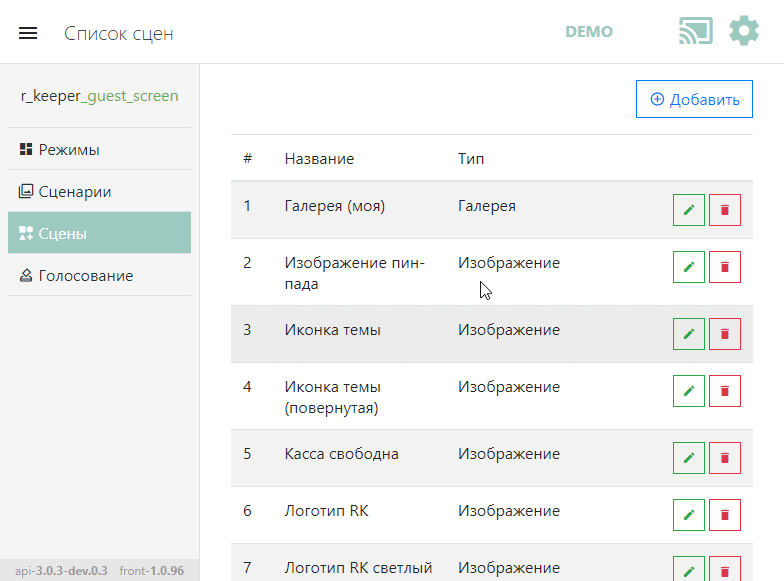Click the r_keeper_guest_screen logo
Image resolution: width=784 pixels, height=581 pixels.
tap(99, 97)
